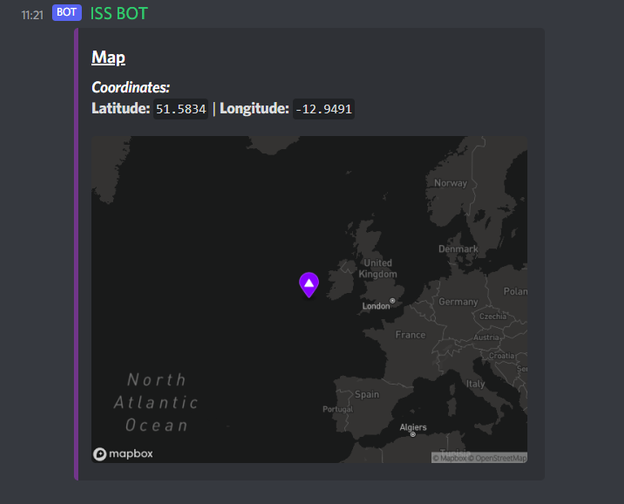This screenshot has width=624, height=504.
Task: Click the purple ISS location marker pin
Action: [x=309, y=285]
